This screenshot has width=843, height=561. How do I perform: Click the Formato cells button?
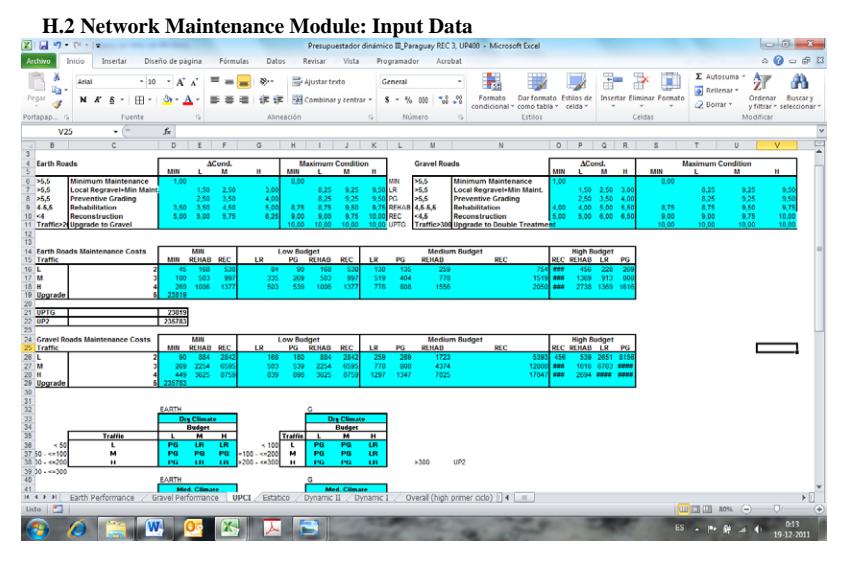[670, 90]
